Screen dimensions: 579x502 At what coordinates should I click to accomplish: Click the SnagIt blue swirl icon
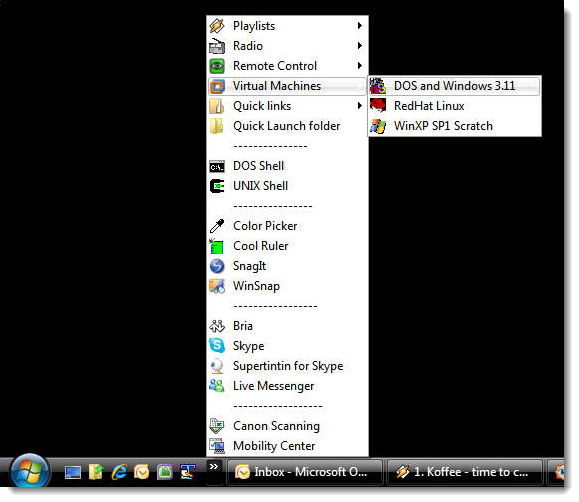[217, 266]
